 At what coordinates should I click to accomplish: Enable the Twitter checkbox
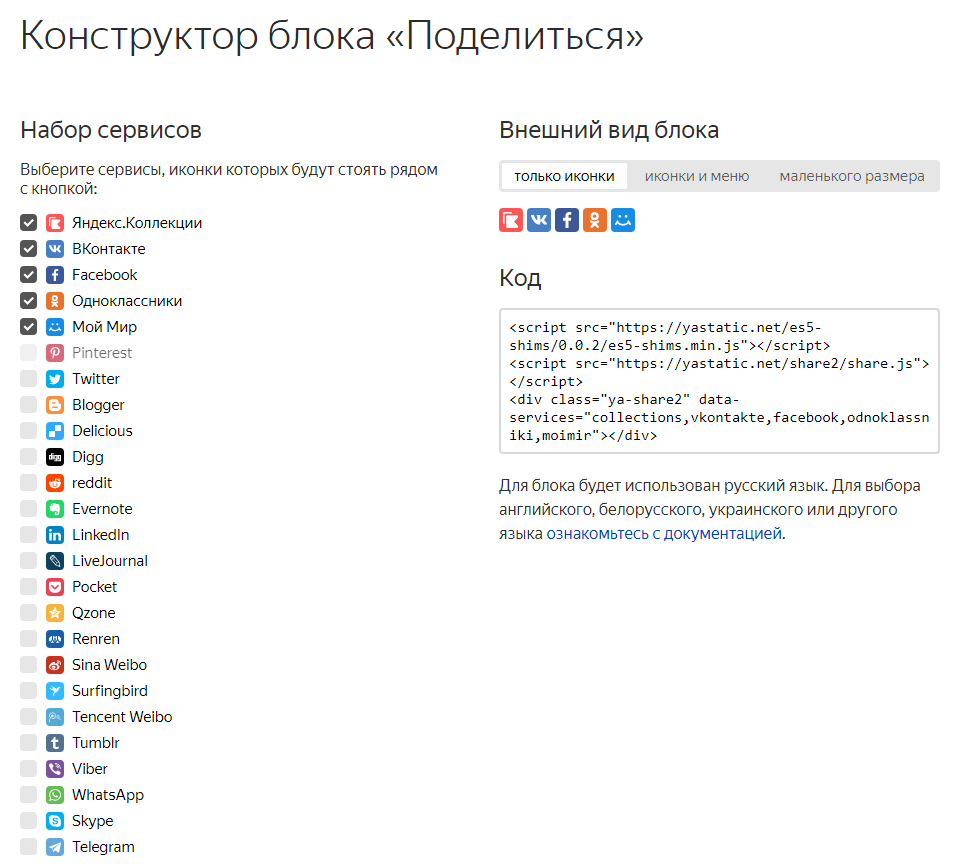(x=29, y=379)
